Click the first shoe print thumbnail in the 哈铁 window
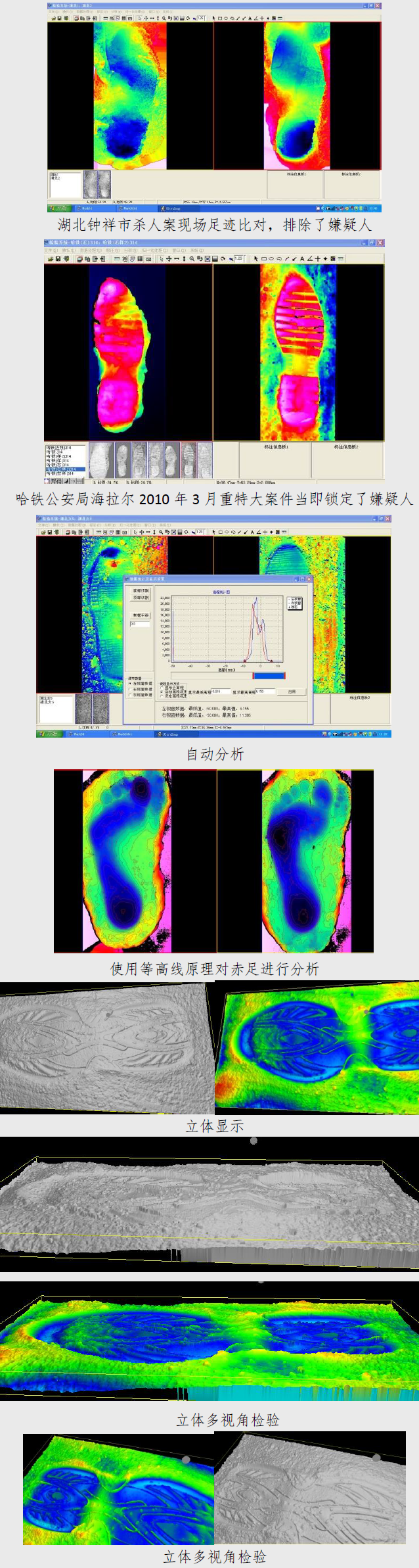Image resolution: width=419 pixels, height=1568 pixels. [x=100, y=460]
